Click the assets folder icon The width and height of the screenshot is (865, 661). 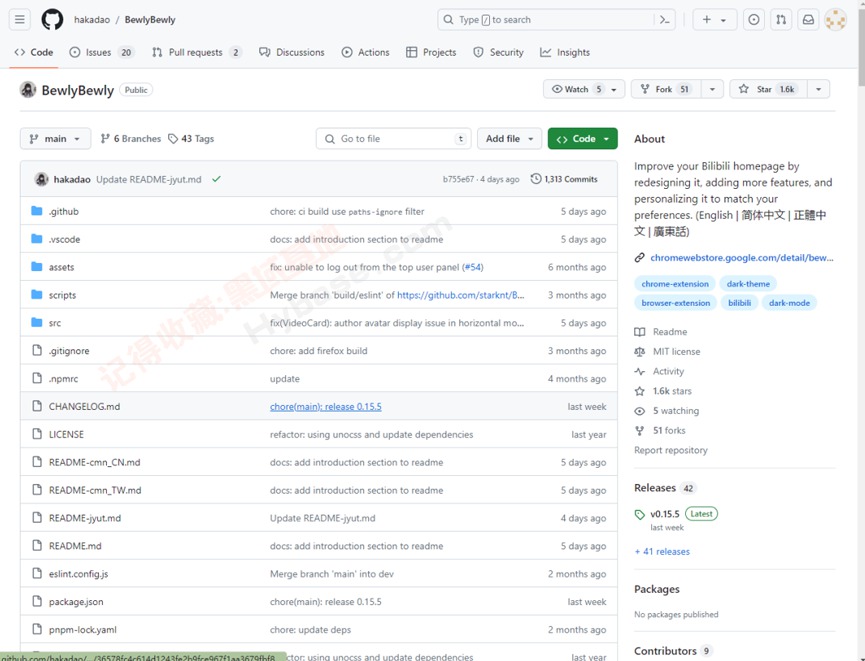37,266
